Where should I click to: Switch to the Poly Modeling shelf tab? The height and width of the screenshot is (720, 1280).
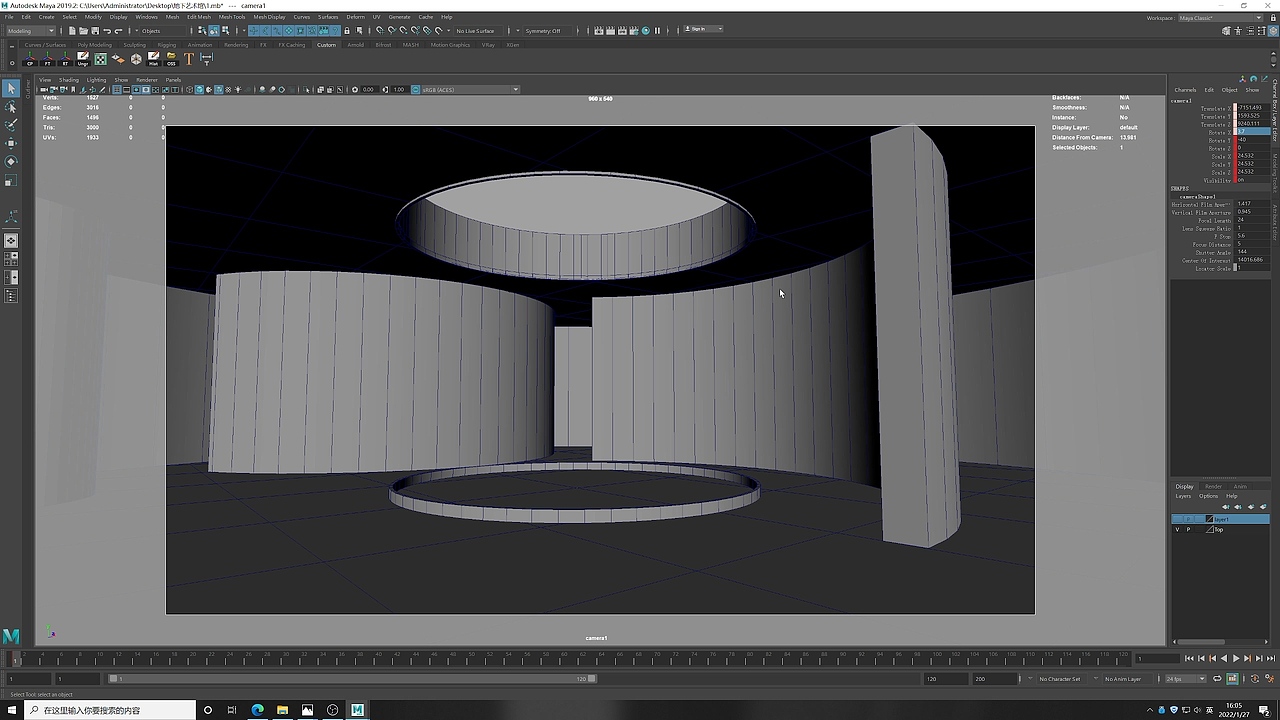coord(95,45)
